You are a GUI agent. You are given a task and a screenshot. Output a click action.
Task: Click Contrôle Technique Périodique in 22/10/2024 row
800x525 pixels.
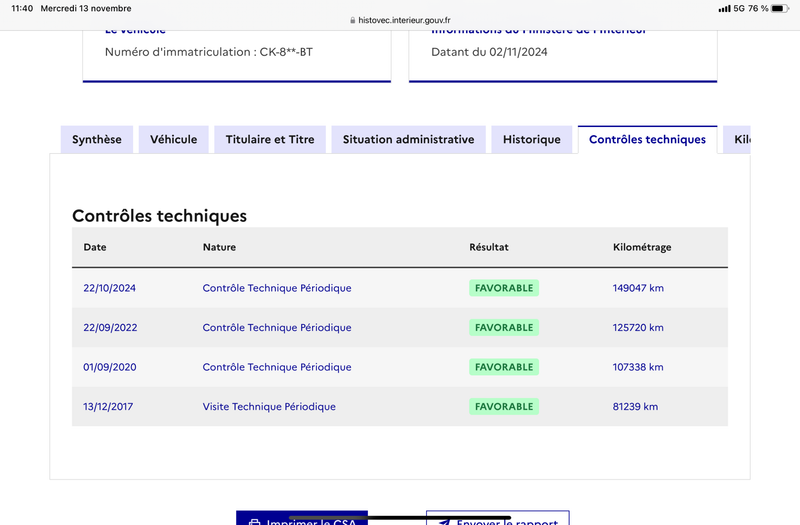pos(277,288)
